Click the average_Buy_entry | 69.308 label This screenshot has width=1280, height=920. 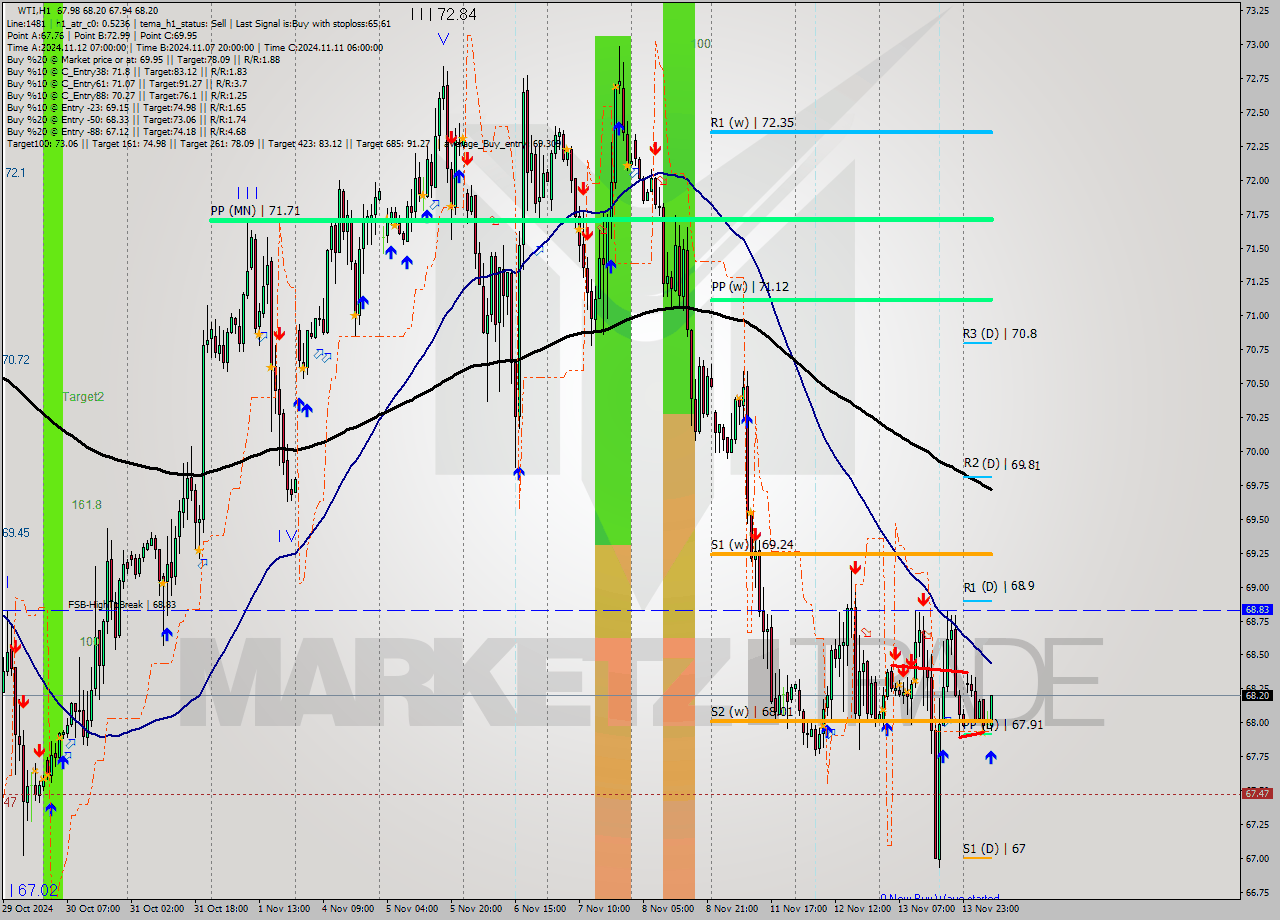(505, 143)
